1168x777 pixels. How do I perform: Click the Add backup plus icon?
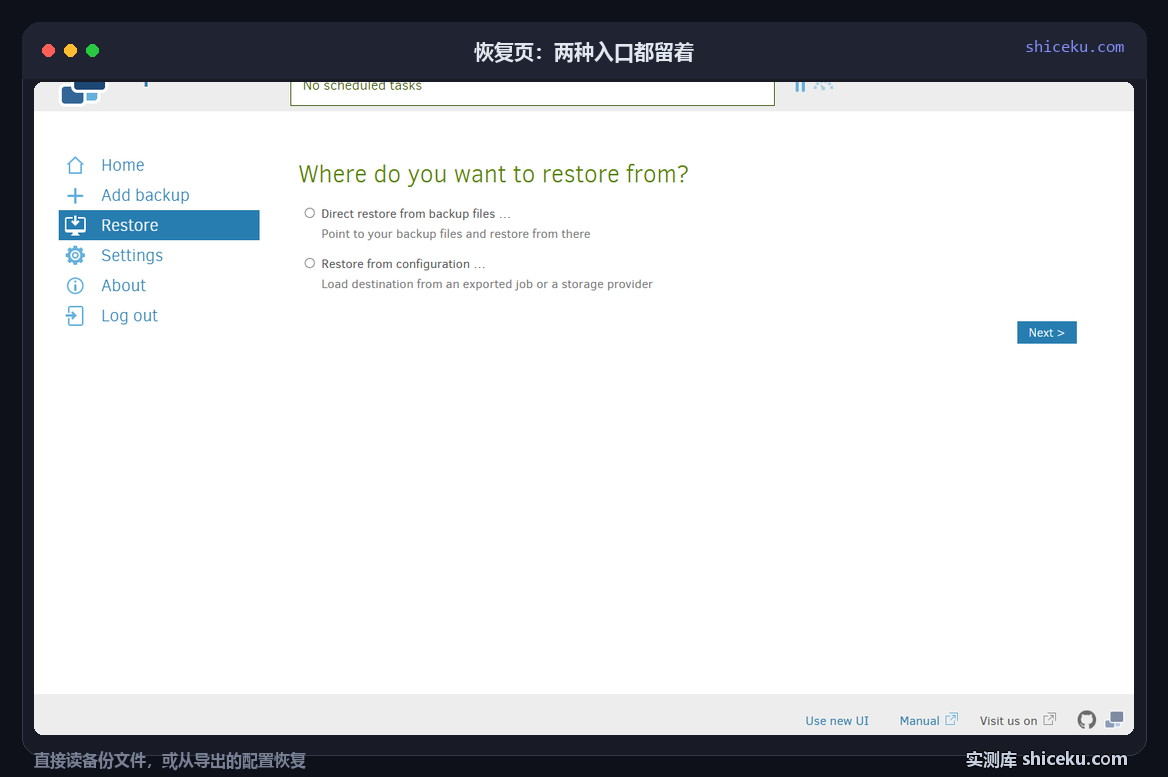click(75, 195)
